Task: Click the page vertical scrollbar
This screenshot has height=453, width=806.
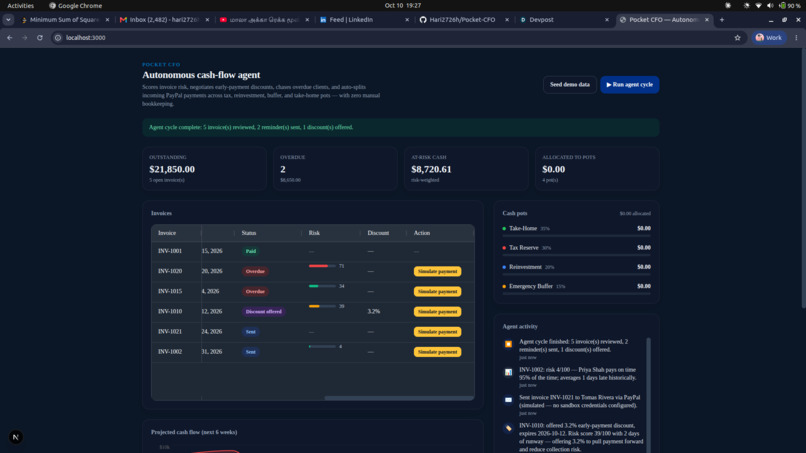Action: coord(803,177)
